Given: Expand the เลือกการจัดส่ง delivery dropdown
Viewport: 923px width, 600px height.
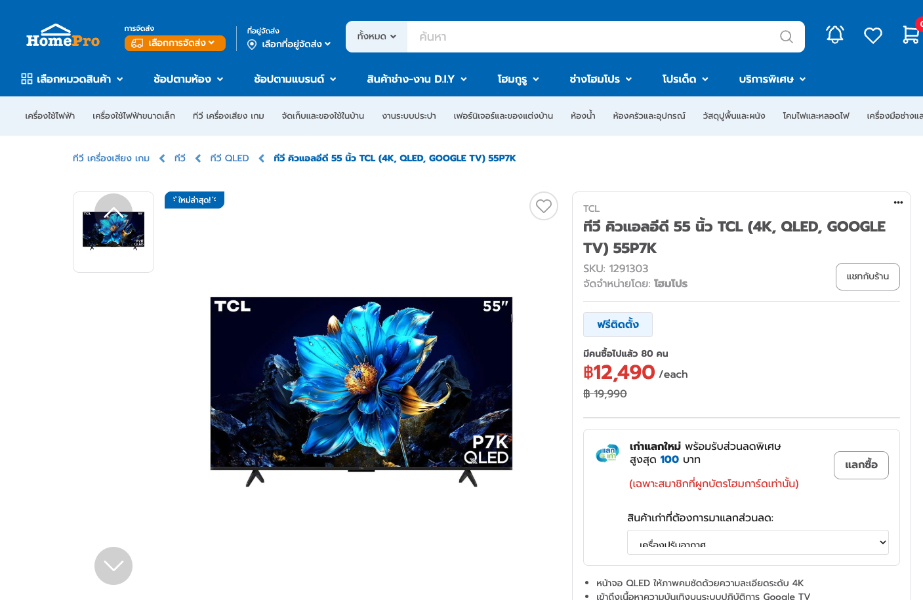Looking at the screenshot, I should tap(175, 43).
